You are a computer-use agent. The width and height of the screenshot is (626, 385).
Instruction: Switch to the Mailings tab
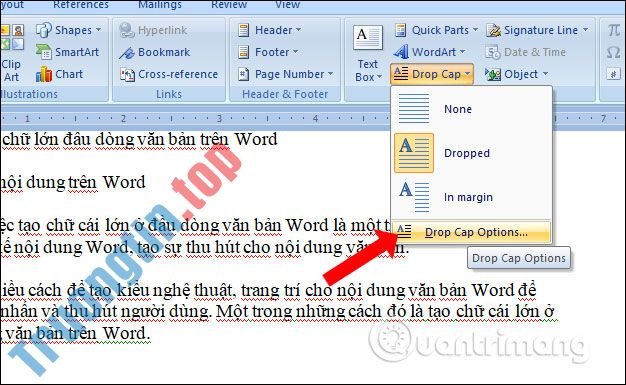point(160,4)
